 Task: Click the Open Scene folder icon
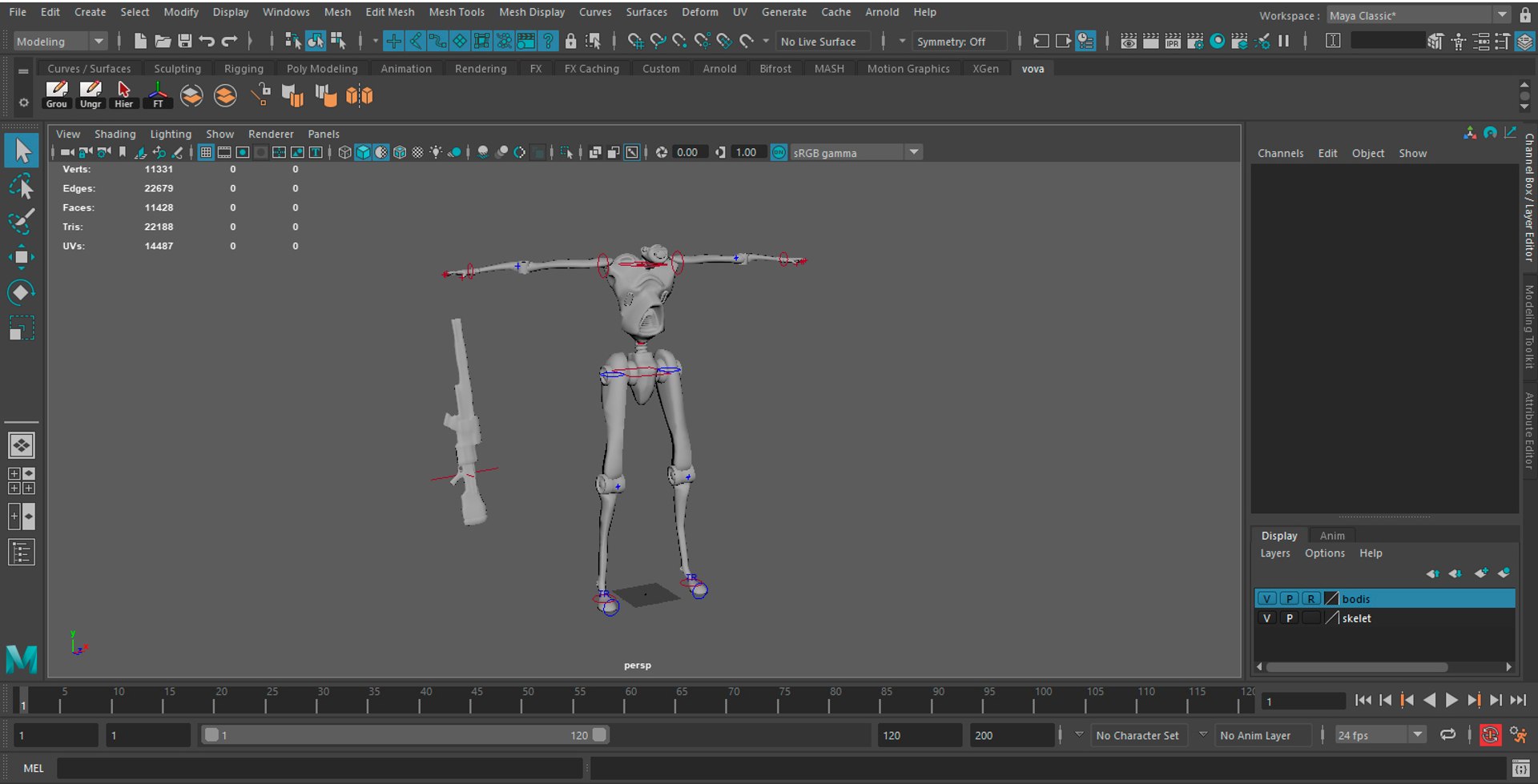163,41
